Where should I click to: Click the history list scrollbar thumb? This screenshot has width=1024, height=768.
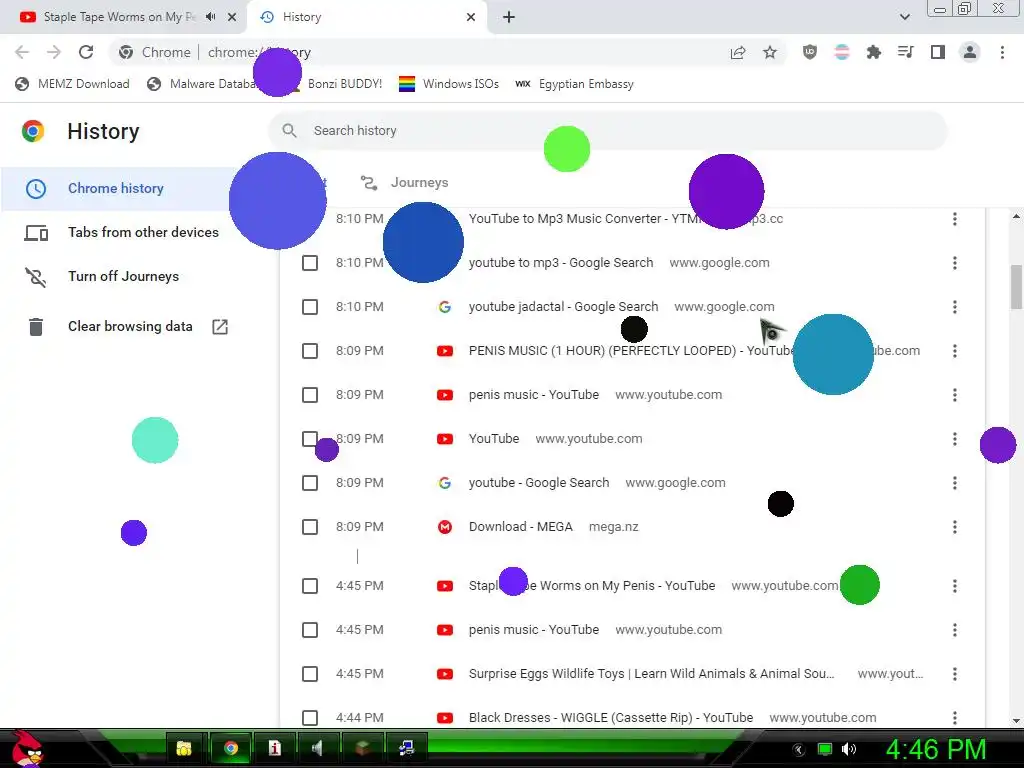tap(1016, 286)
